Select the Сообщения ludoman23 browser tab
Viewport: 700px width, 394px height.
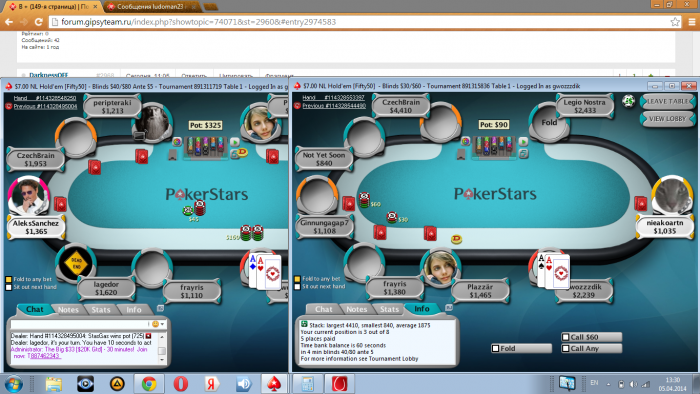tap(152, 7)
